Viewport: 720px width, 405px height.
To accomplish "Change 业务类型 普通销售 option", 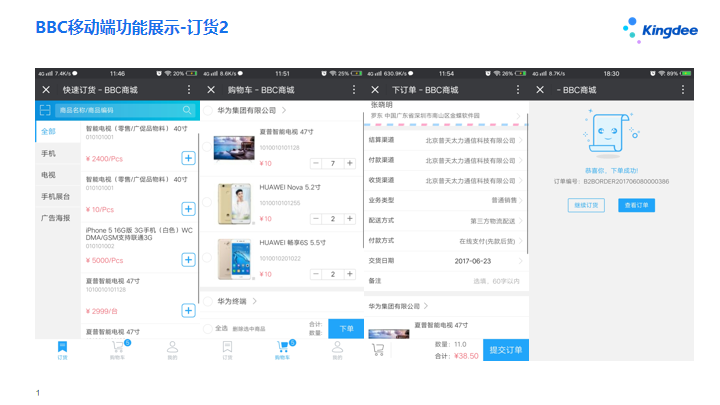I will tap(446, 200).
